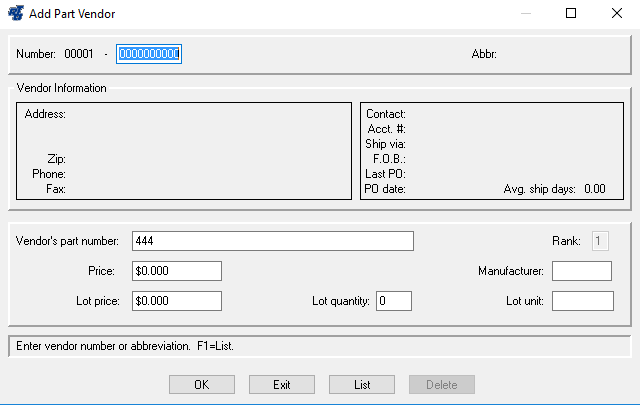The height and width of the screenshot is (405, 640).
Task: Click the Rank box
Action: (600, 241)
